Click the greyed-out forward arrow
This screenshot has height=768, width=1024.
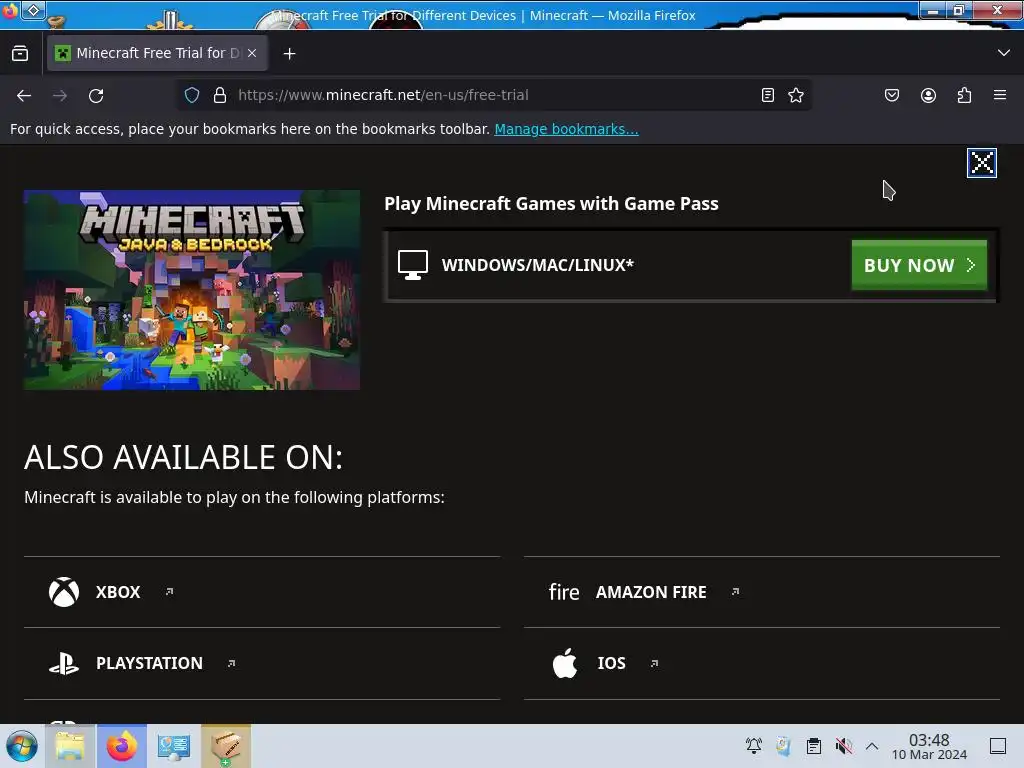[x=60, y=95]
